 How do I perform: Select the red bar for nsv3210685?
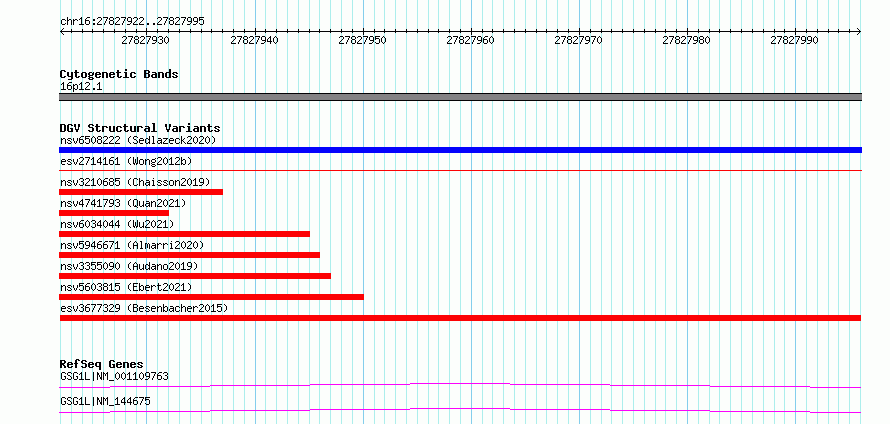click(x=141, y=192)
